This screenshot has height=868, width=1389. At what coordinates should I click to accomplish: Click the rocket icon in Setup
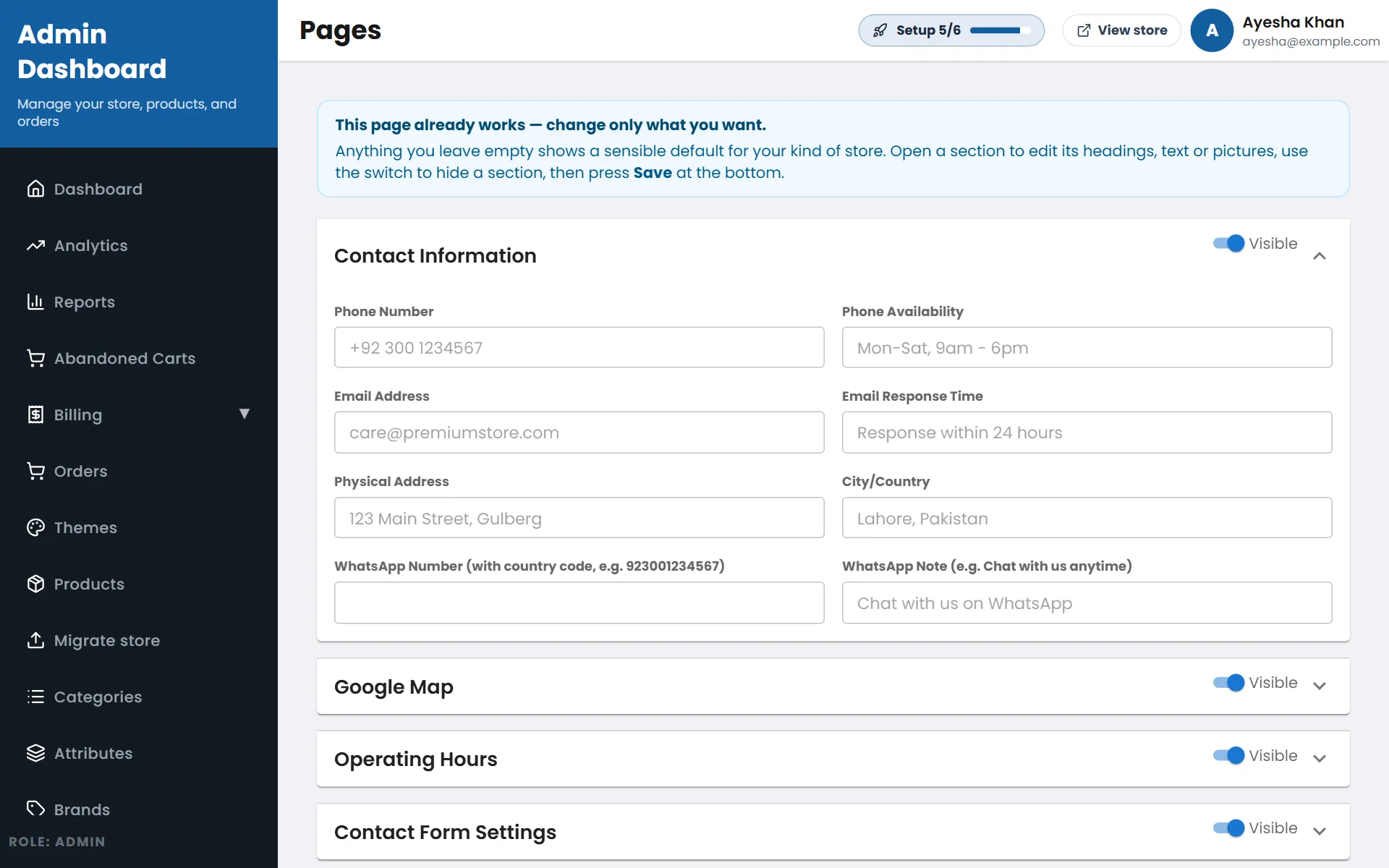880,30
